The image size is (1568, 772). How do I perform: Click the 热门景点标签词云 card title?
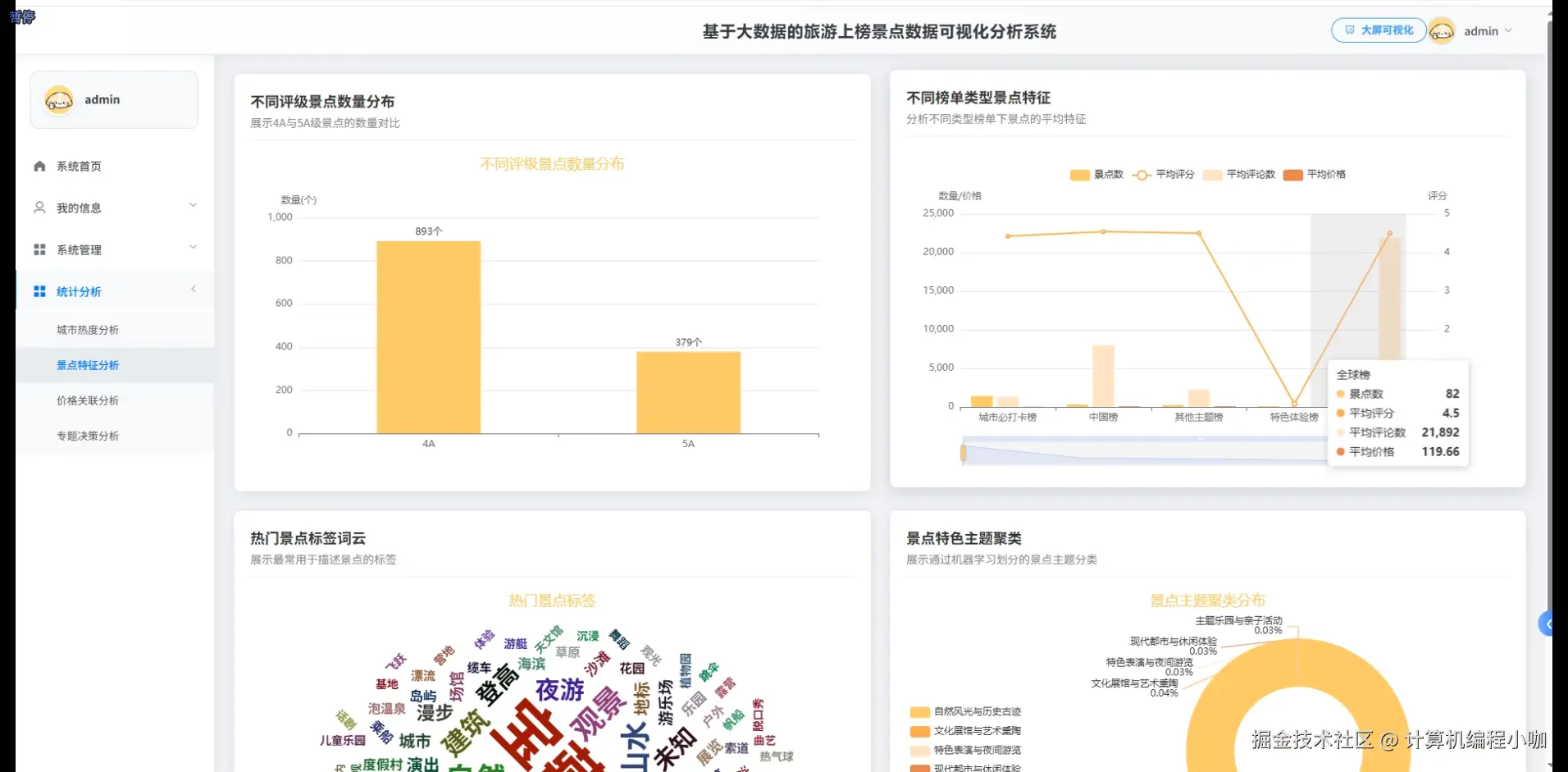point(308,538)
